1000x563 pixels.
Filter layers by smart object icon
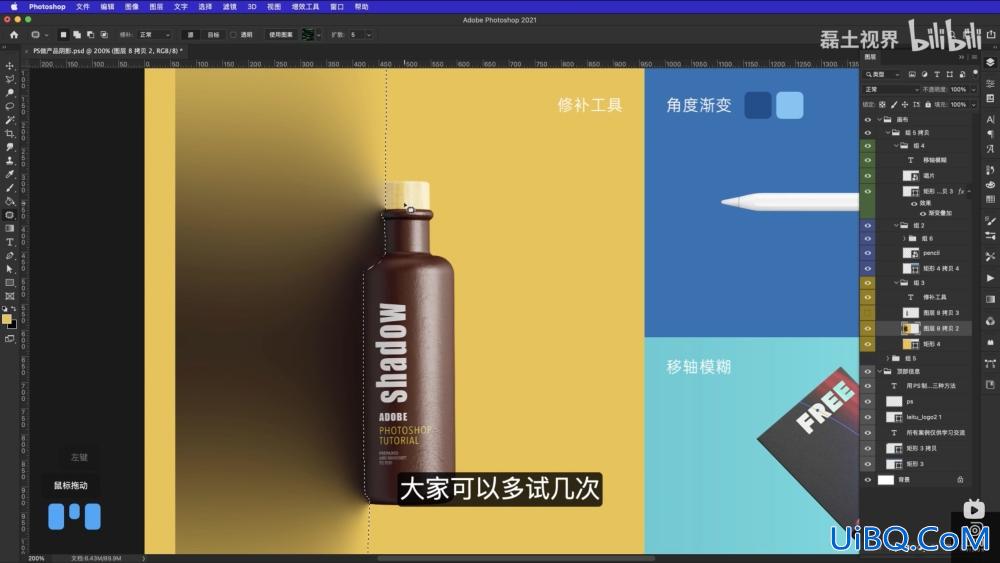click(962, 75)
